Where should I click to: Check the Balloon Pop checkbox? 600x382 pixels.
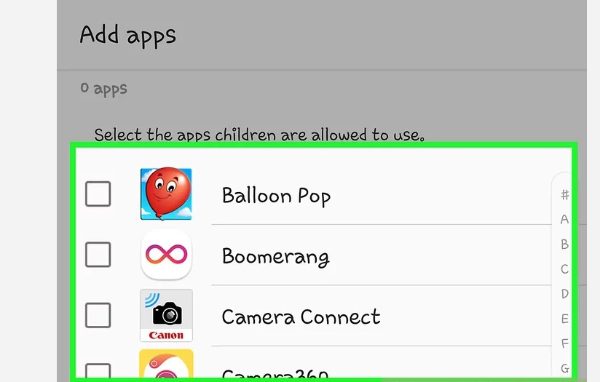coord(98,194)
